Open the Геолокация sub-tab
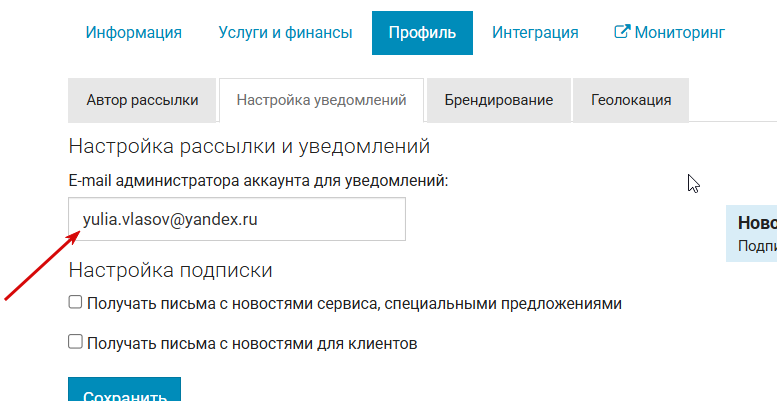Screen dimensions: 777x401 tap(631, 100)
